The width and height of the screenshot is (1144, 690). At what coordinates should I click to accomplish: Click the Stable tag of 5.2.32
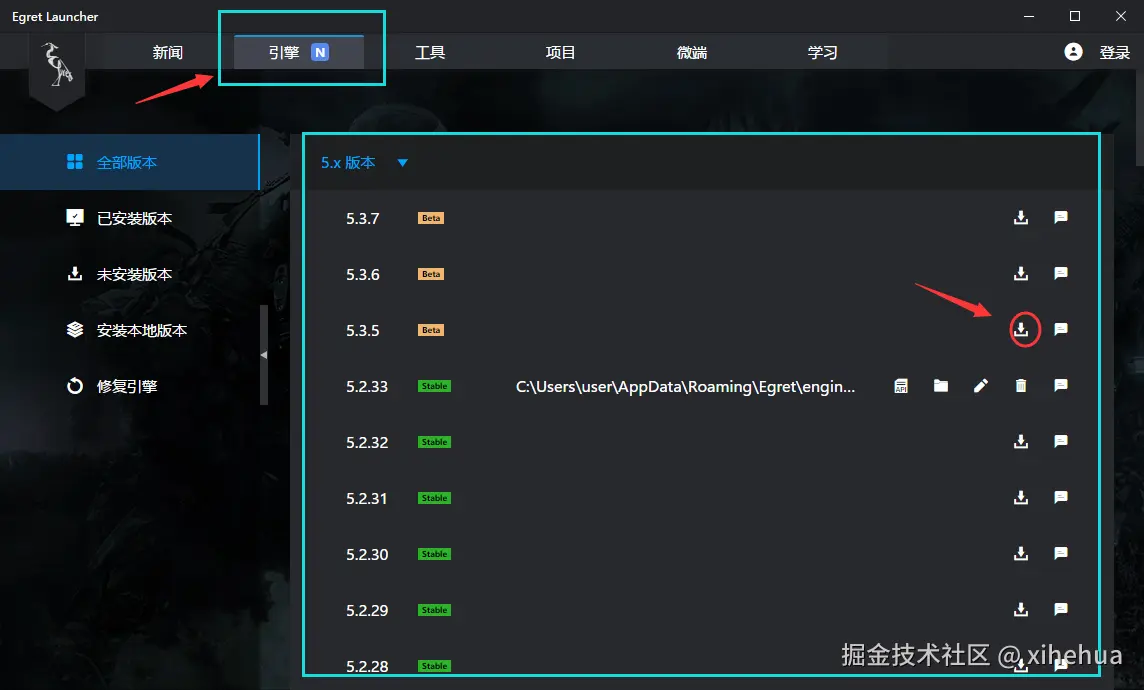tap(434, 442)
